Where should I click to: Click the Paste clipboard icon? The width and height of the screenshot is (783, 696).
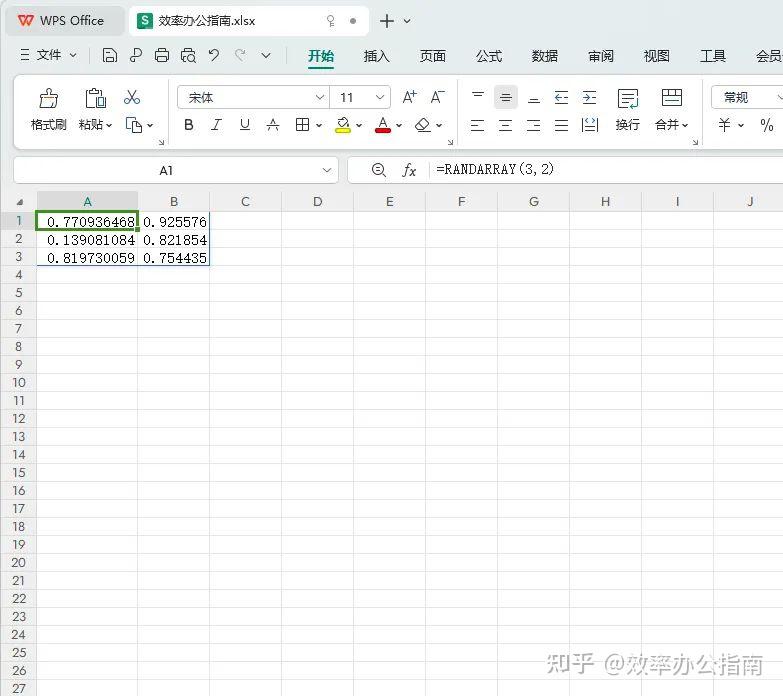(x=95, y=98)
